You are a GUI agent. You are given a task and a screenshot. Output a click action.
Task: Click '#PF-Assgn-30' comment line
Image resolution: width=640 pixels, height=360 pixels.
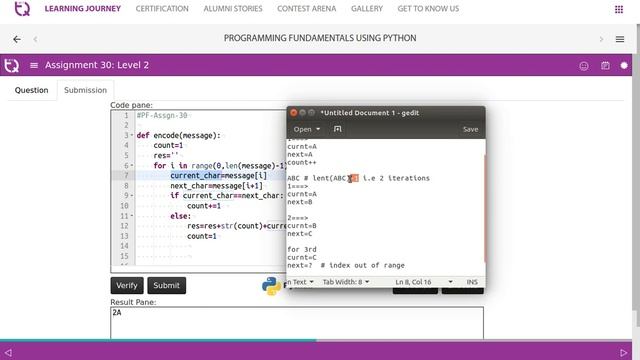(162, 116)
